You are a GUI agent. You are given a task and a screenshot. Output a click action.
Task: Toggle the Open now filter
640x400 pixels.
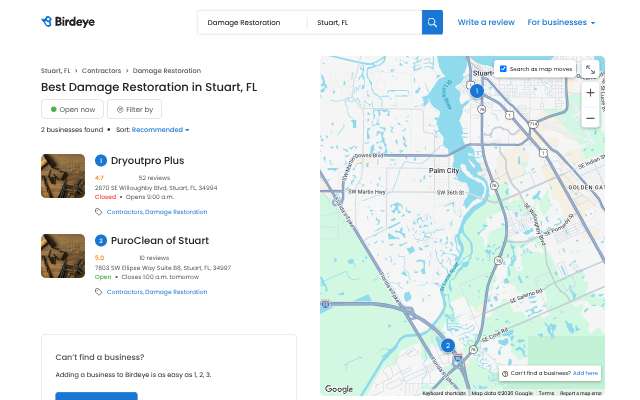coord(73,109)
